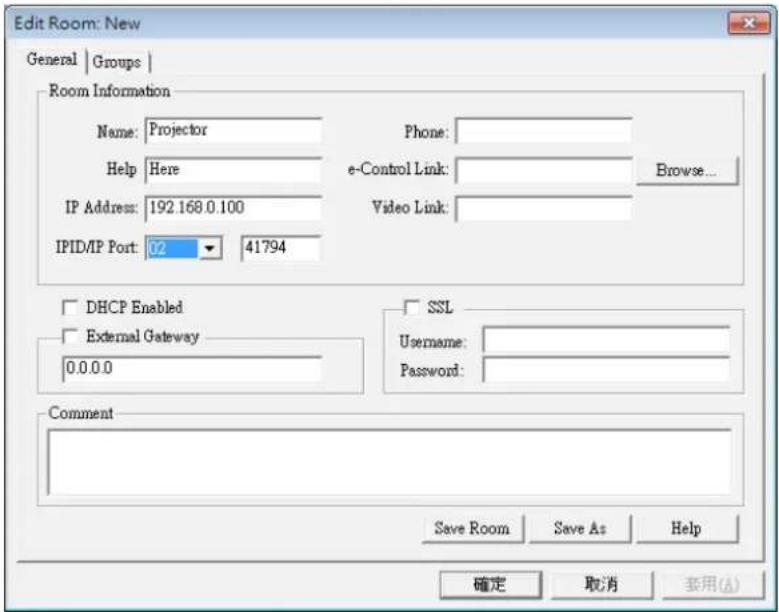Click the Help button near Save As

pyautogui.click(x=687, y=529)
